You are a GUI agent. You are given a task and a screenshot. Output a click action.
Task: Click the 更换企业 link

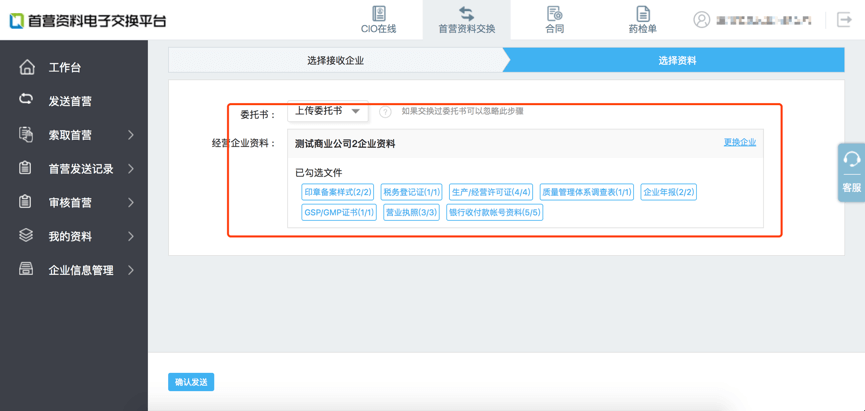click(740, 142)
